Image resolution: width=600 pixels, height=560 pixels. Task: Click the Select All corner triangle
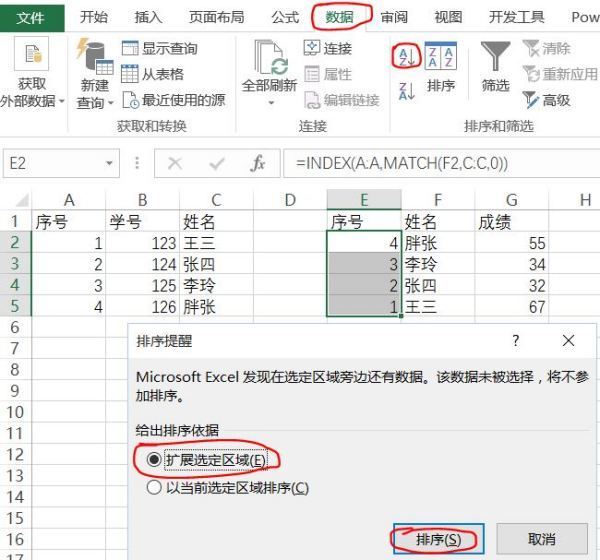(22, 200)
